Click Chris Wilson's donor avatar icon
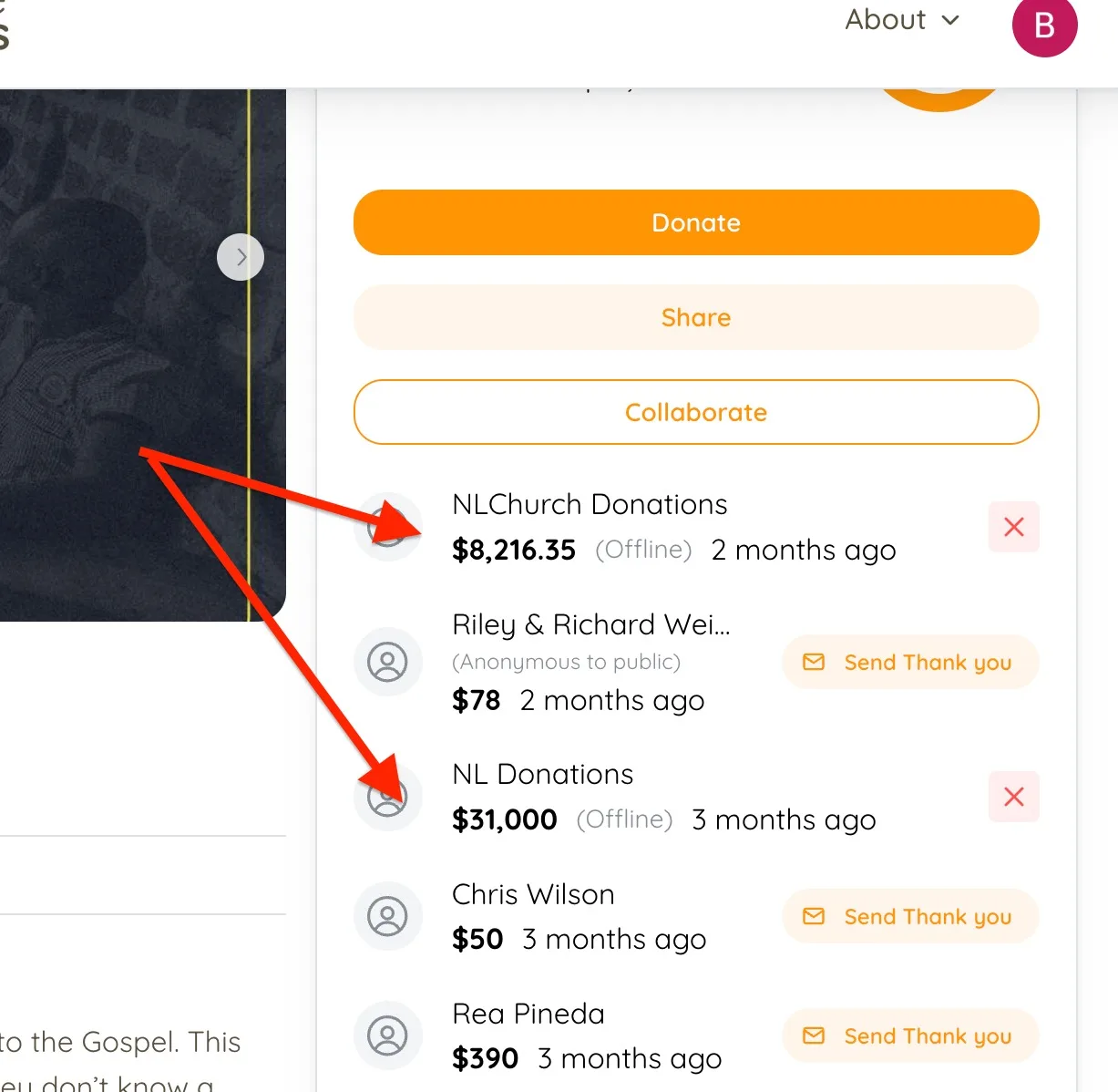The image size is (1118, 1092). pos(387,916)
